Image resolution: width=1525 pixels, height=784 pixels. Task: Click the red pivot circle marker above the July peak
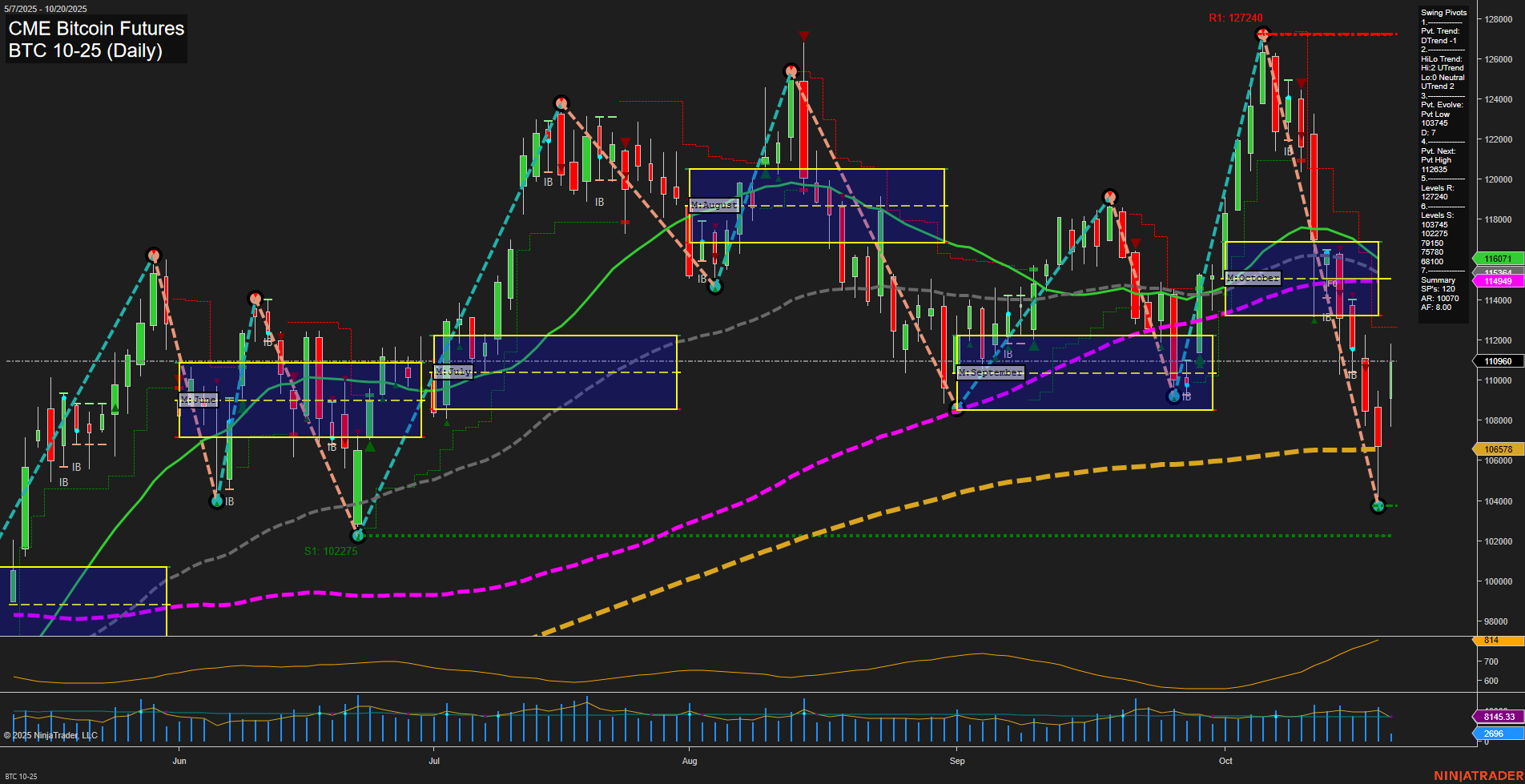pyautogui.click(x=560, y=103)
